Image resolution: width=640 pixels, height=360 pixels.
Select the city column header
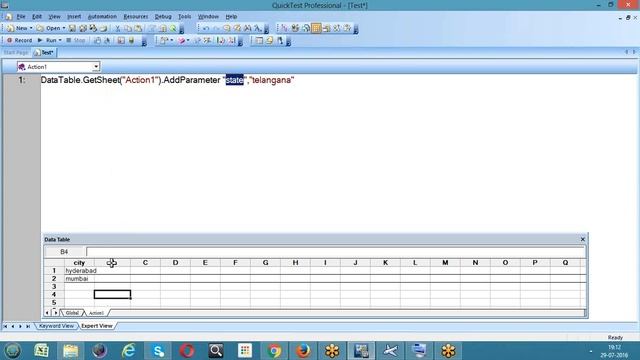(79, 263)
